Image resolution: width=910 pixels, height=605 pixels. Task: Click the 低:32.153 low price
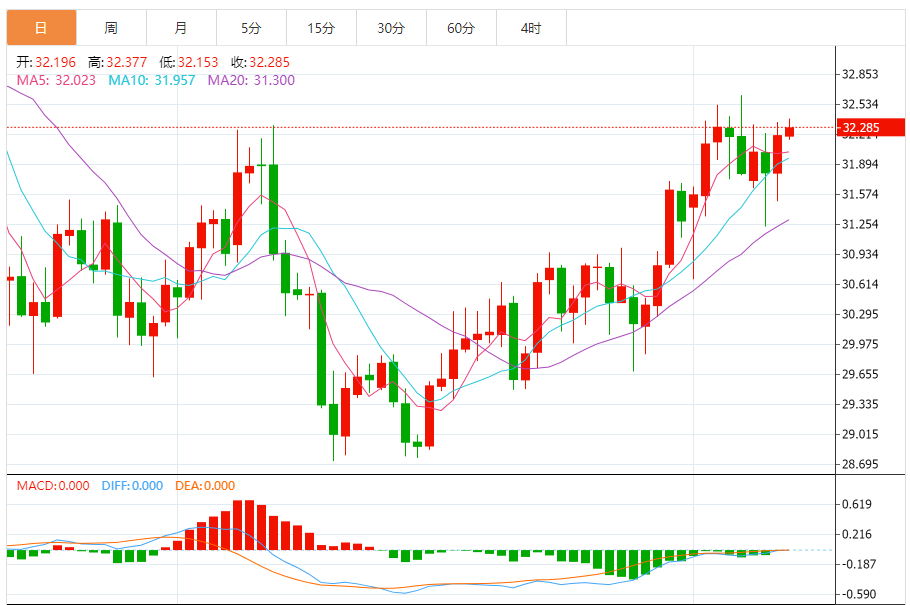(189, 62)
